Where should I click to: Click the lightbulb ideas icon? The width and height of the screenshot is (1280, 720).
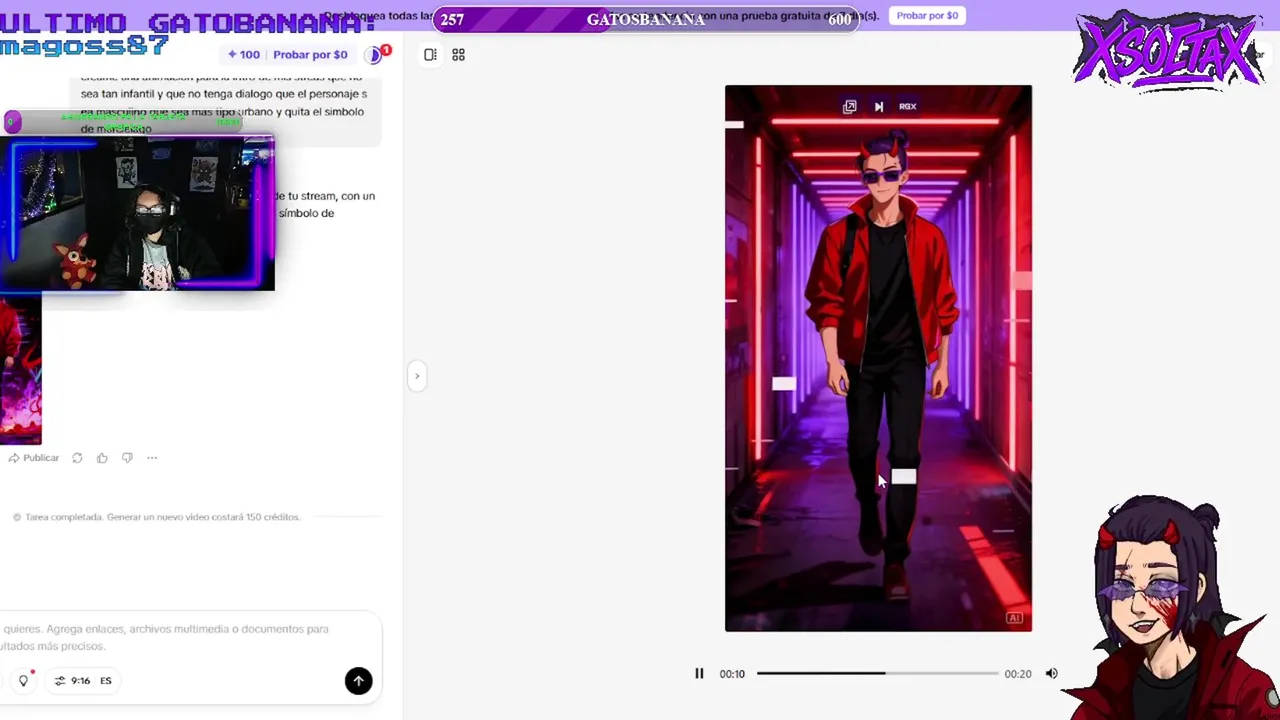(x=23, y=681)
